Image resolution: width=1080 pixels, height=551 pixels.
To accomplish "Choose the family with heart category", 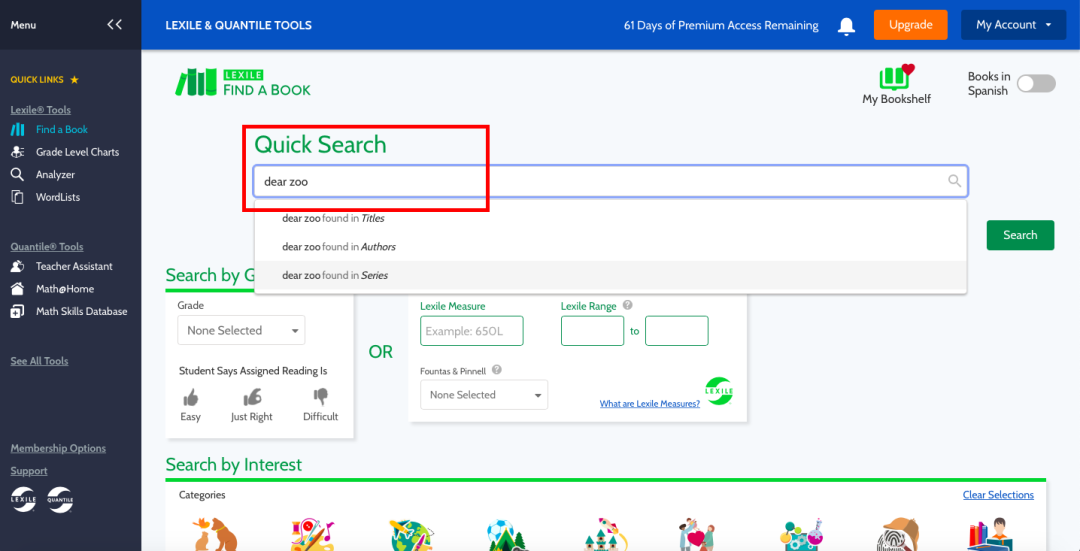I will [696, 534].
